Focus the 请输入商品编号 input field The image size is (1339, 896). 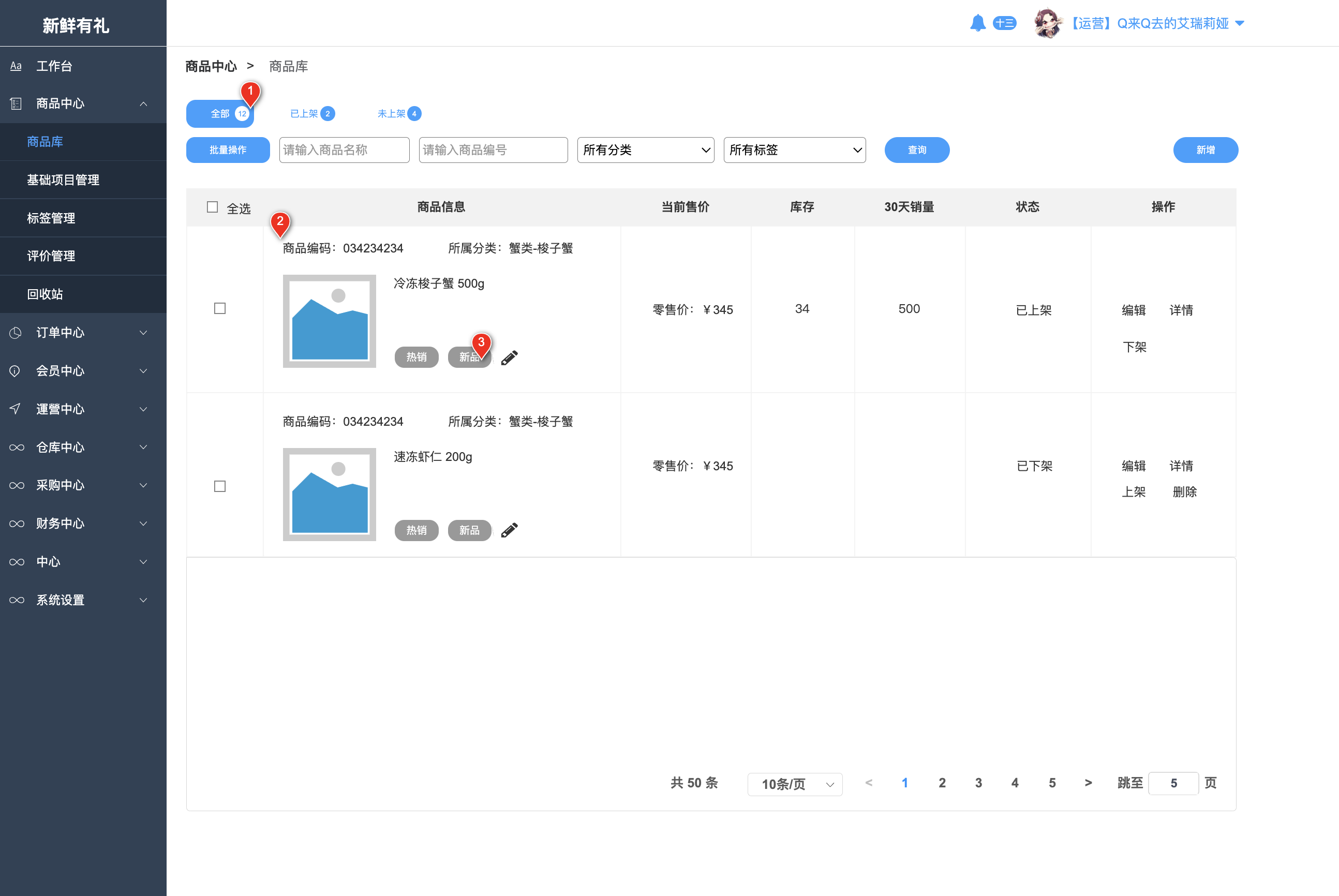coord(493,150)
